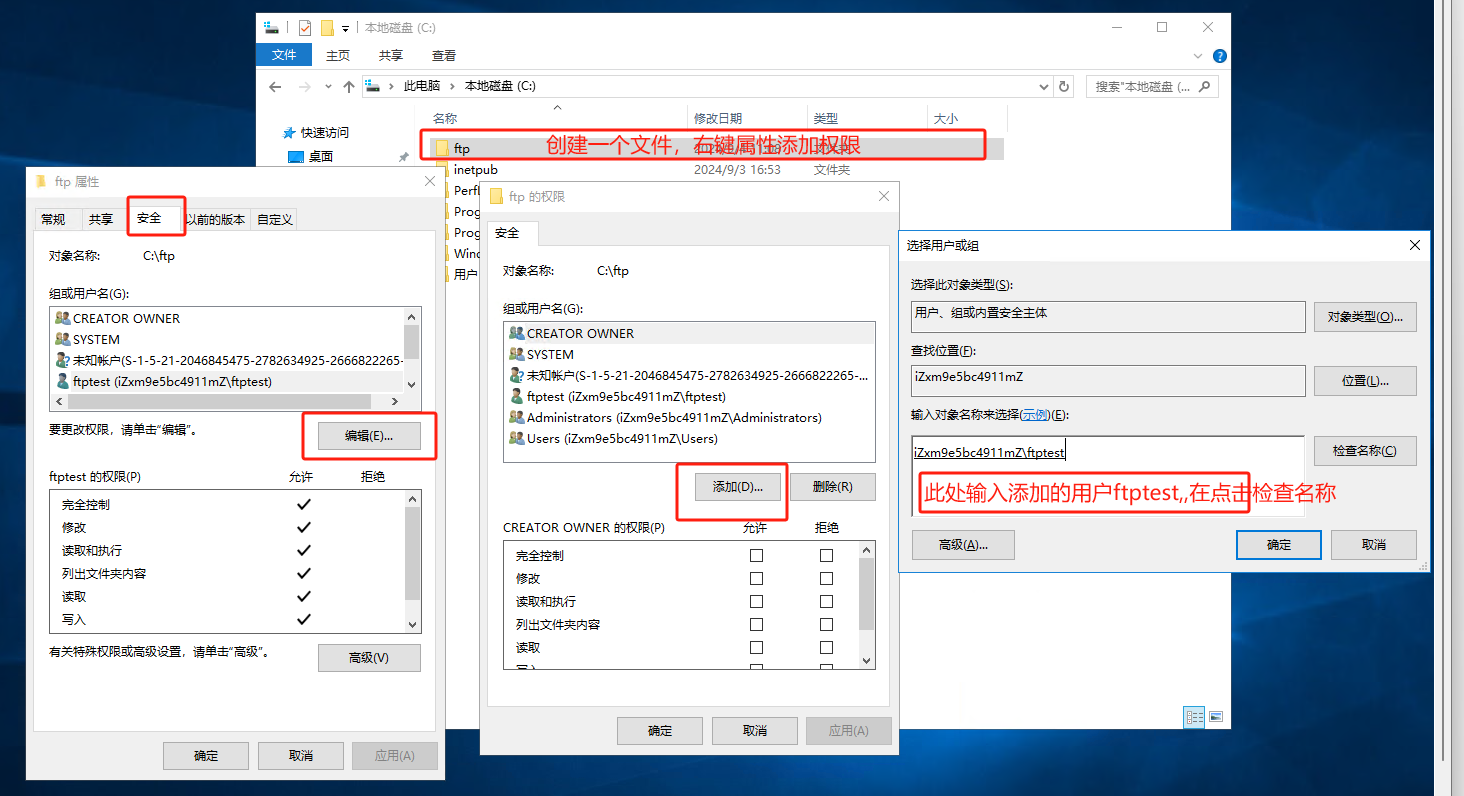Open the 示例 link in 选择用户或组

(1033, 415)
